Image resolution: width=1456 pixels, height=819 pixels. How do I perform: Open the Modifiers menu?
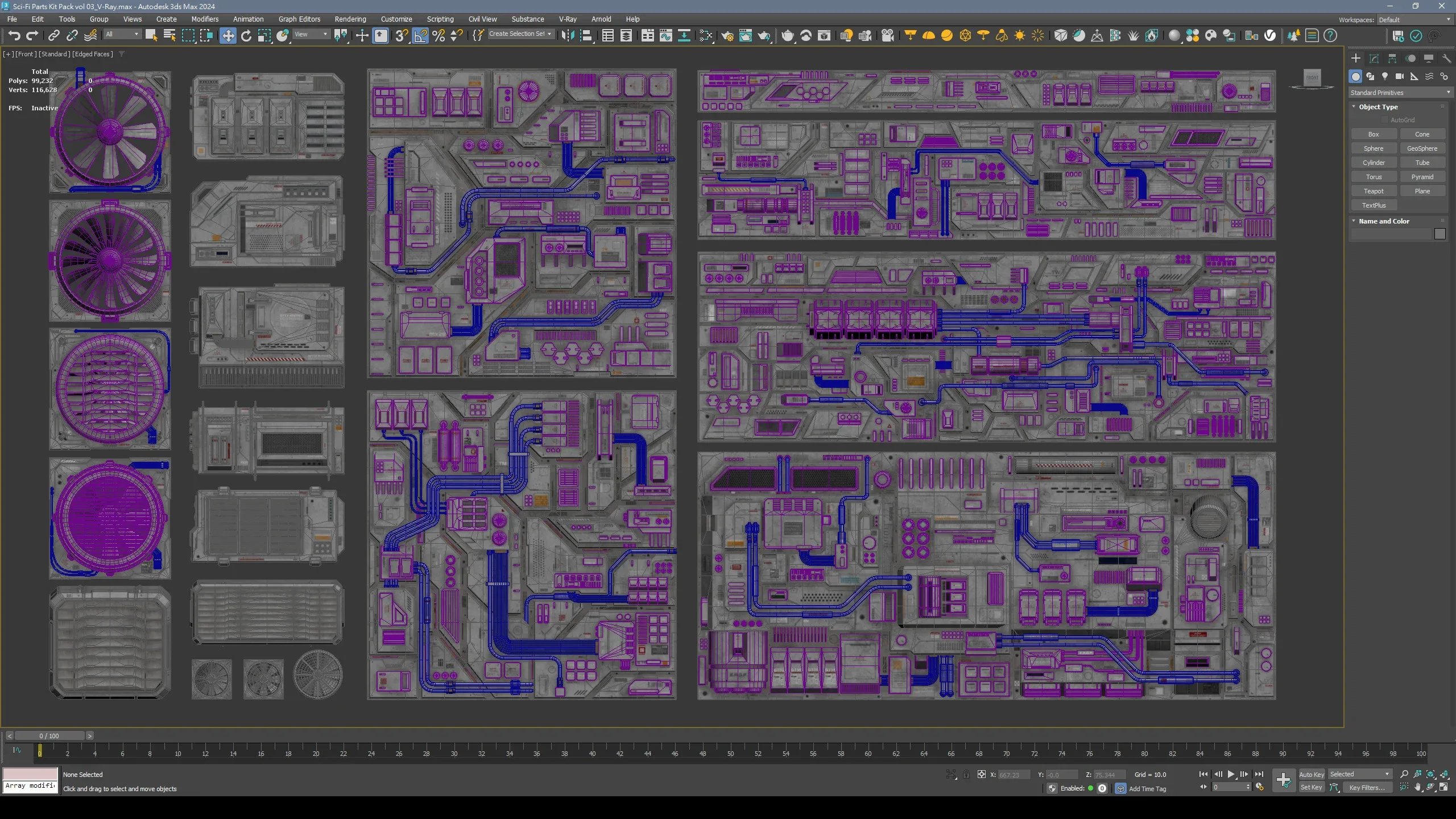(205, 19)
